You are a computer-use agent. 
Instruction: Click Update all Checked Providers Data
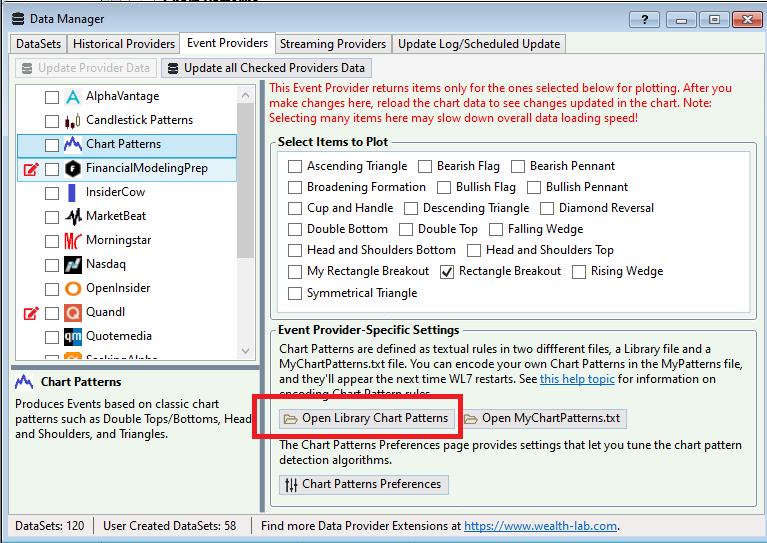[x=267, y=68]
